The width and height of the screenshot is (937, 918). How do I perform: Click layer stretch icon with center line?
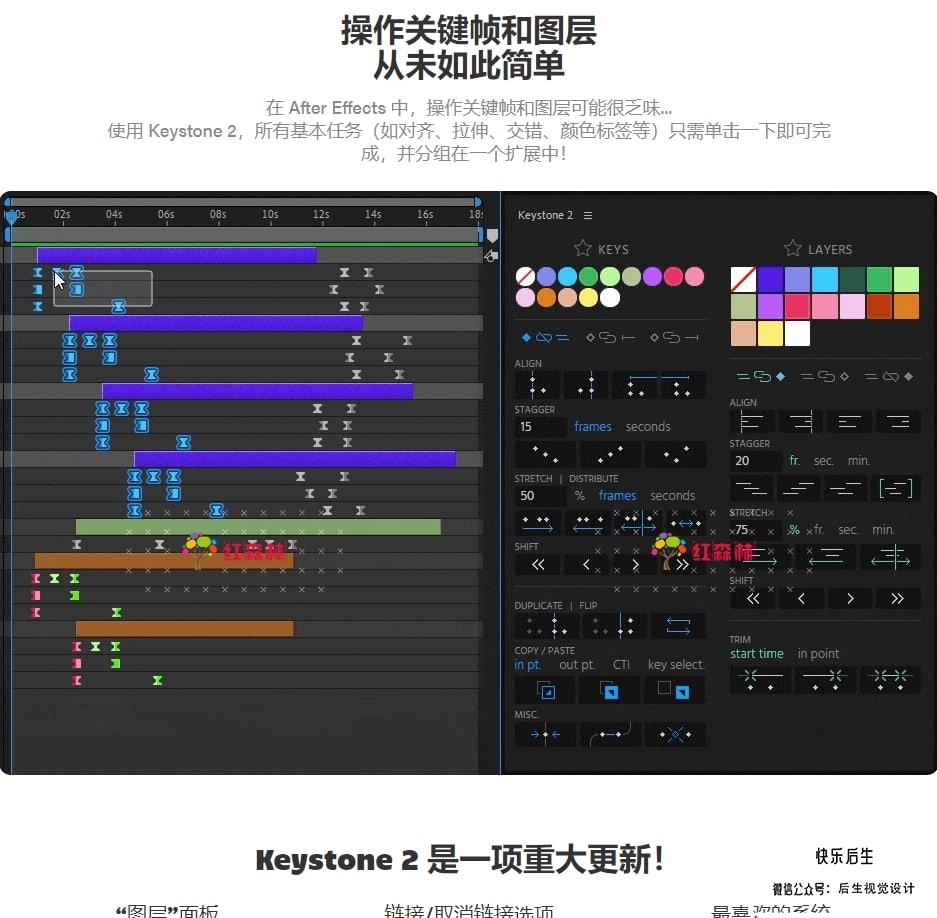890,558
